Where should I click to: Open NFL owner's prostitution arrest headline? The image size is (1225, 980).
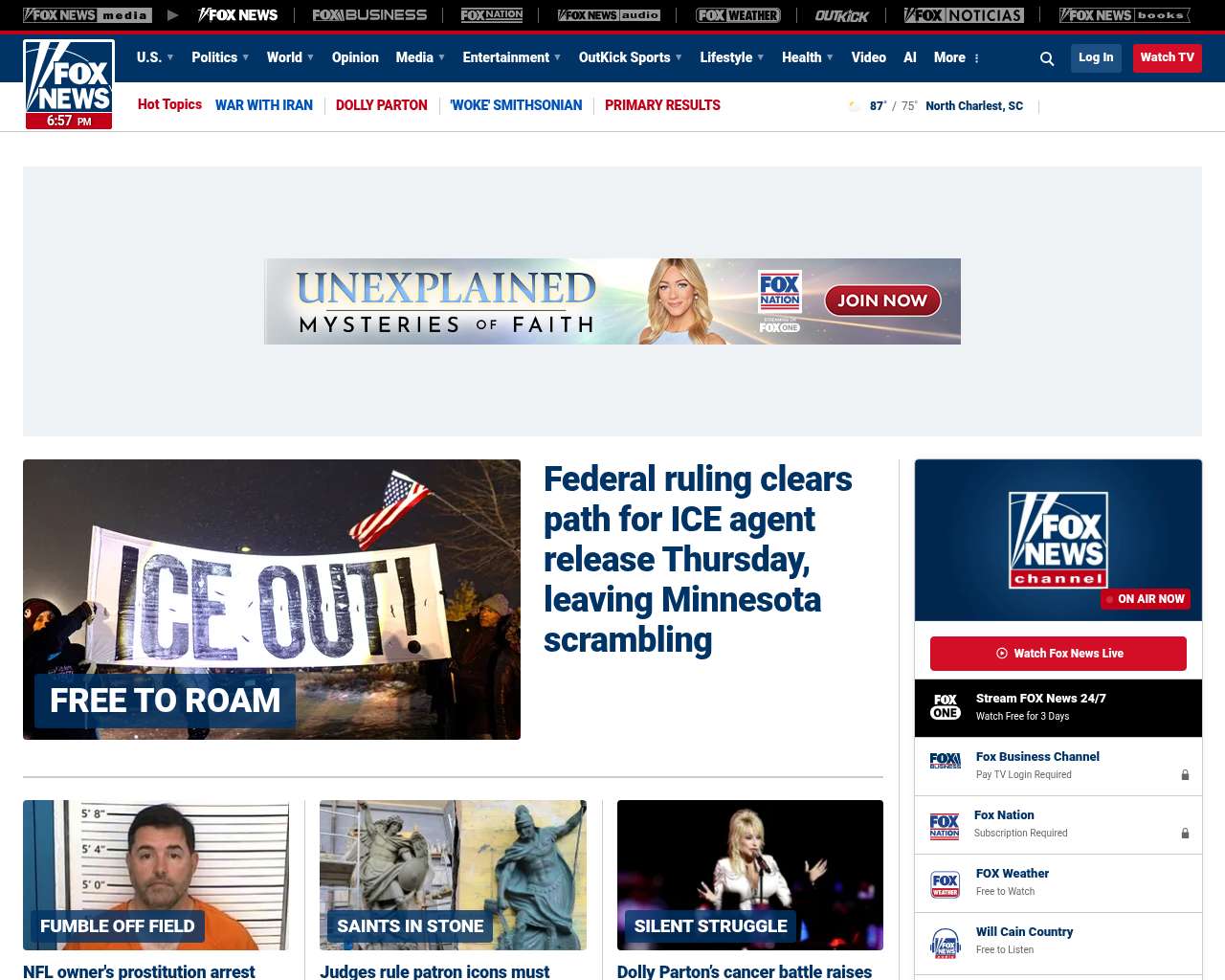pyautogui.click(x=139, y=971)
